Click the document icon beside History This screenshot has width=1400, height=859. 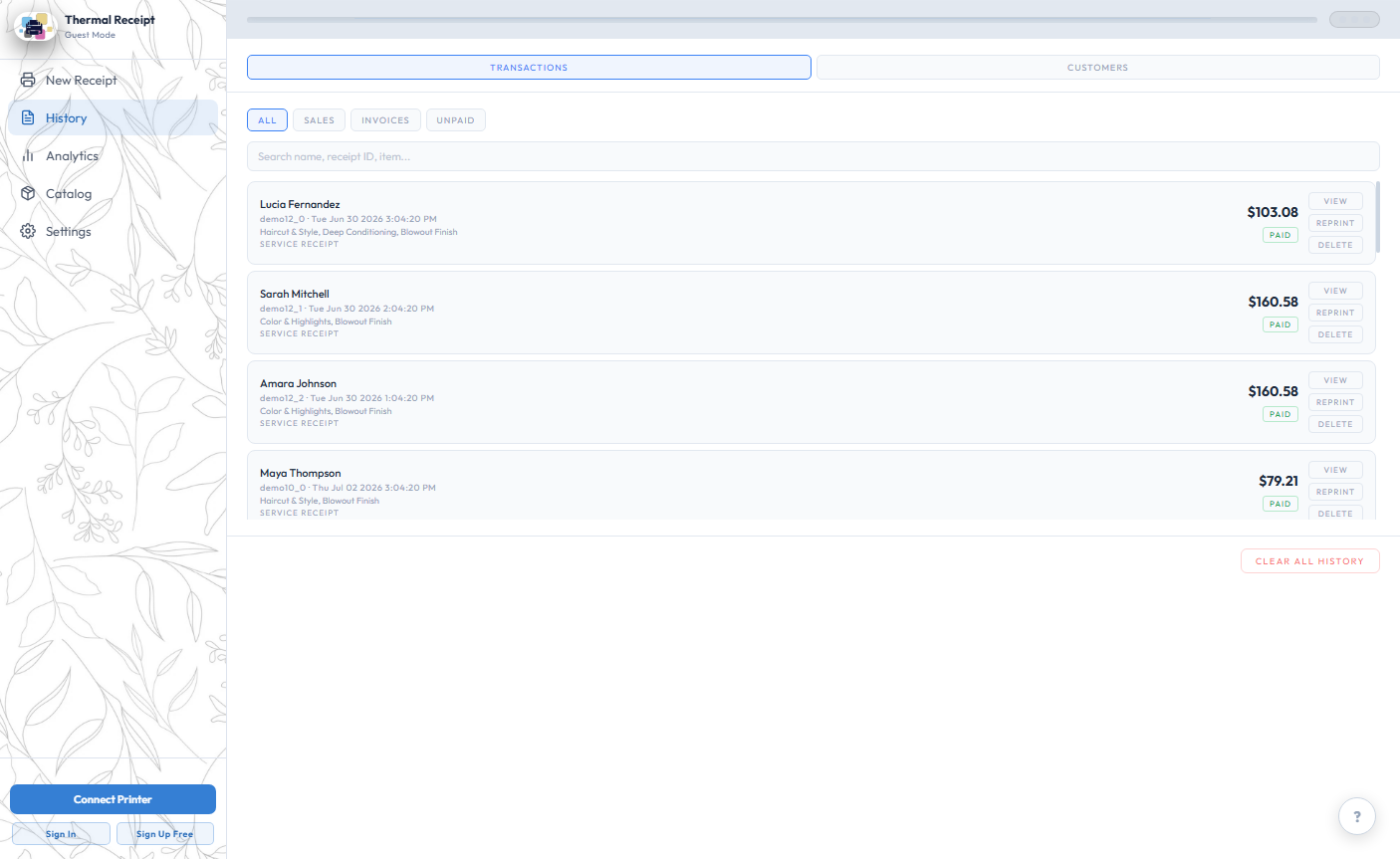click(x=28, y=117)
